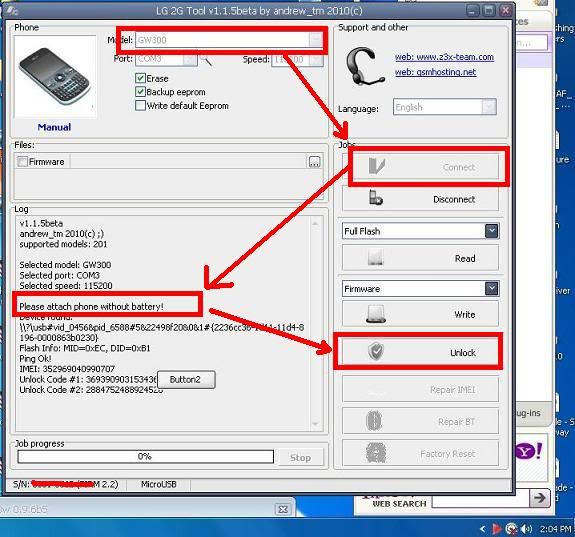This screenshot has width=575, height=537.
Task: Click the Write button
Action: 420,314
